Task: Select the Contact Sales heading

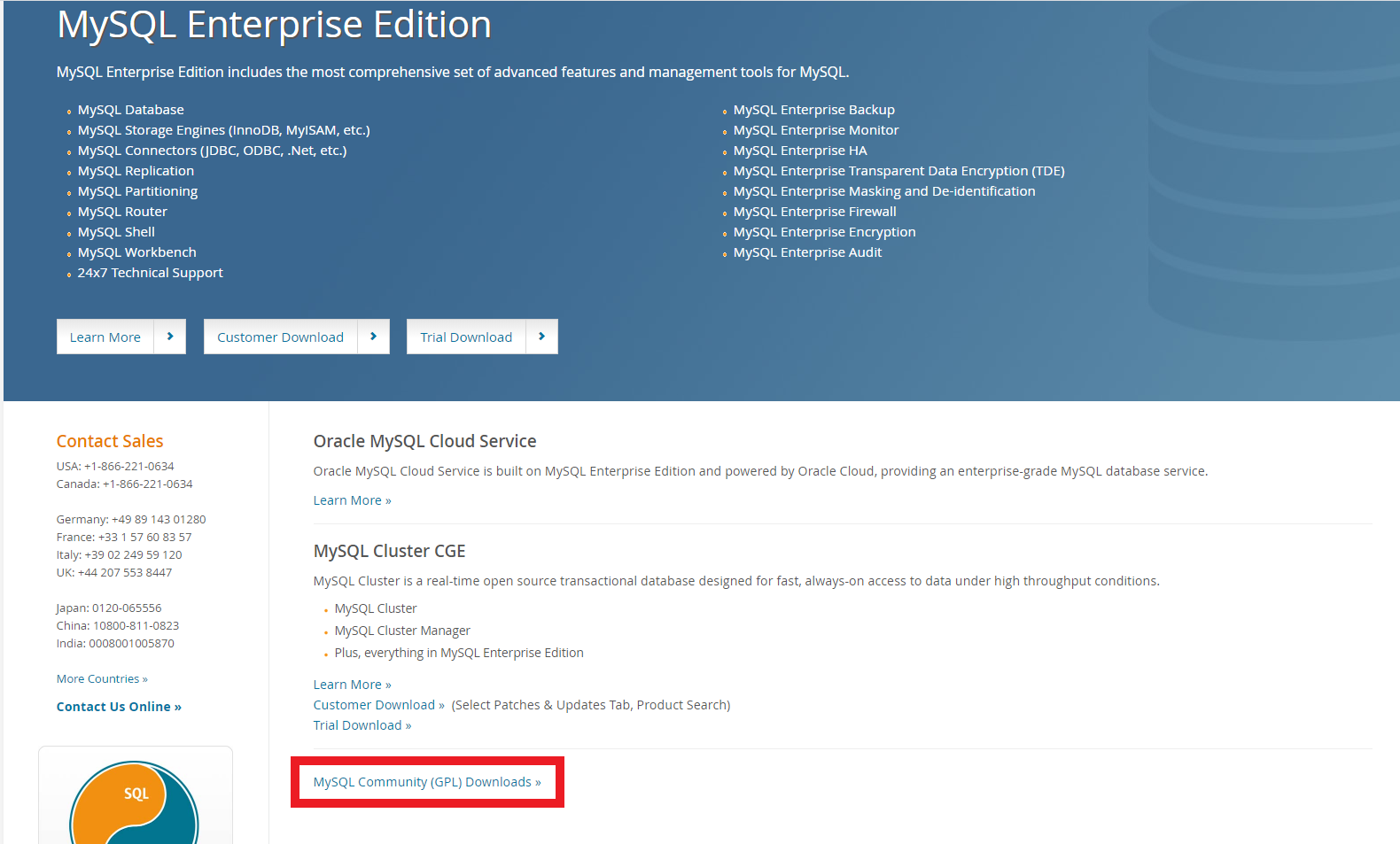Action: tap(110, 441)
